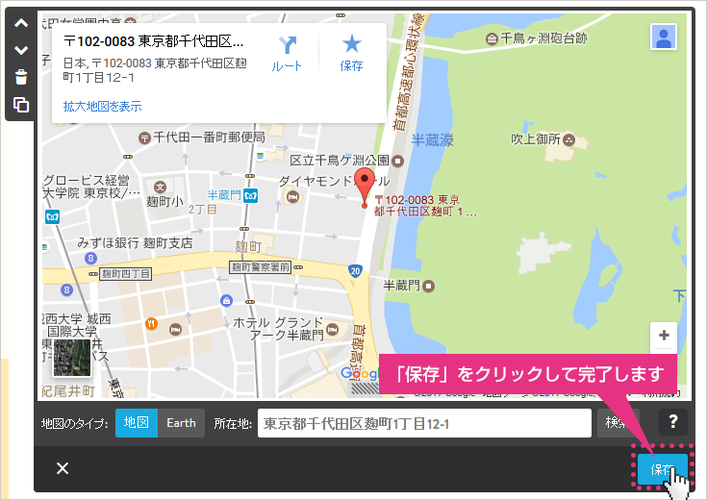
Task: Click the route 20 highway shield
Action: click(355, 271)
